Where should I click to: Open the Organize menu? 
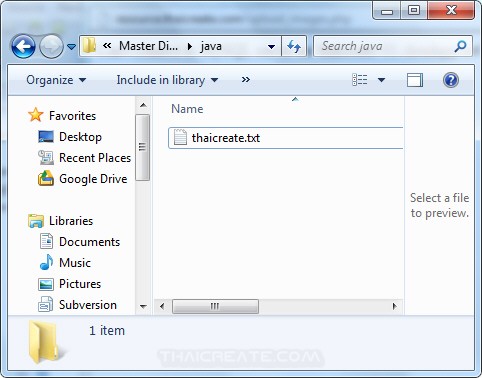tap(56, 80)
